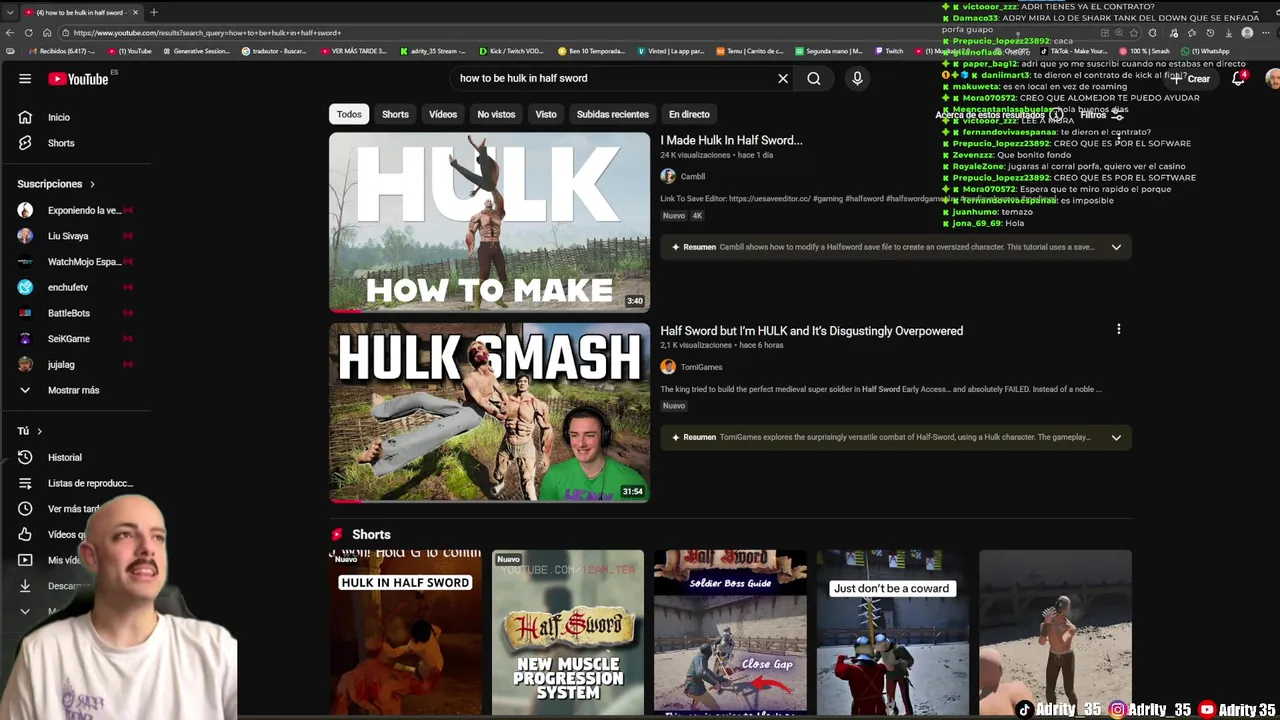This screenshot has height=720, width=1280.
Task: Select the No vistos filter chip
Action: 496,114
